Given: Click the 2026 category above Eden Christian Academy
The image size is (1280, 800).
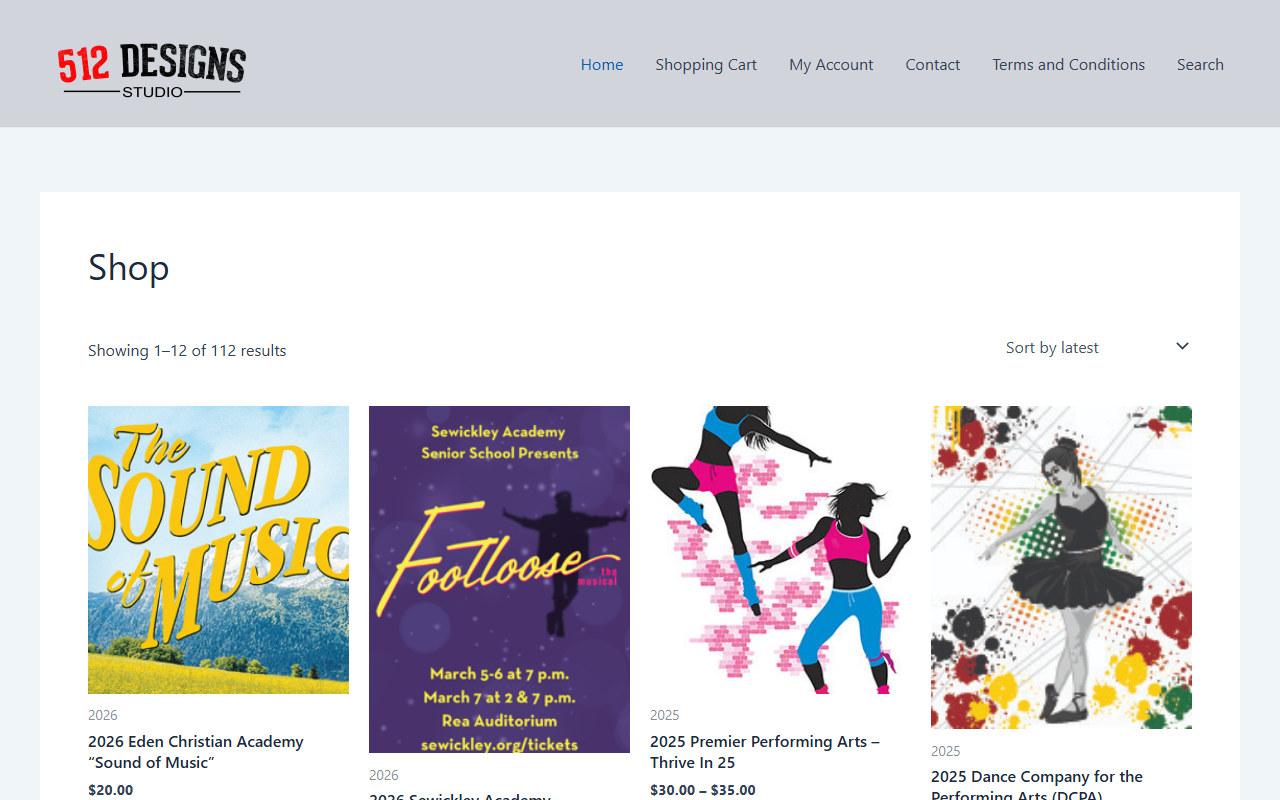Looking at the screenshot, I should coord(103,715).
